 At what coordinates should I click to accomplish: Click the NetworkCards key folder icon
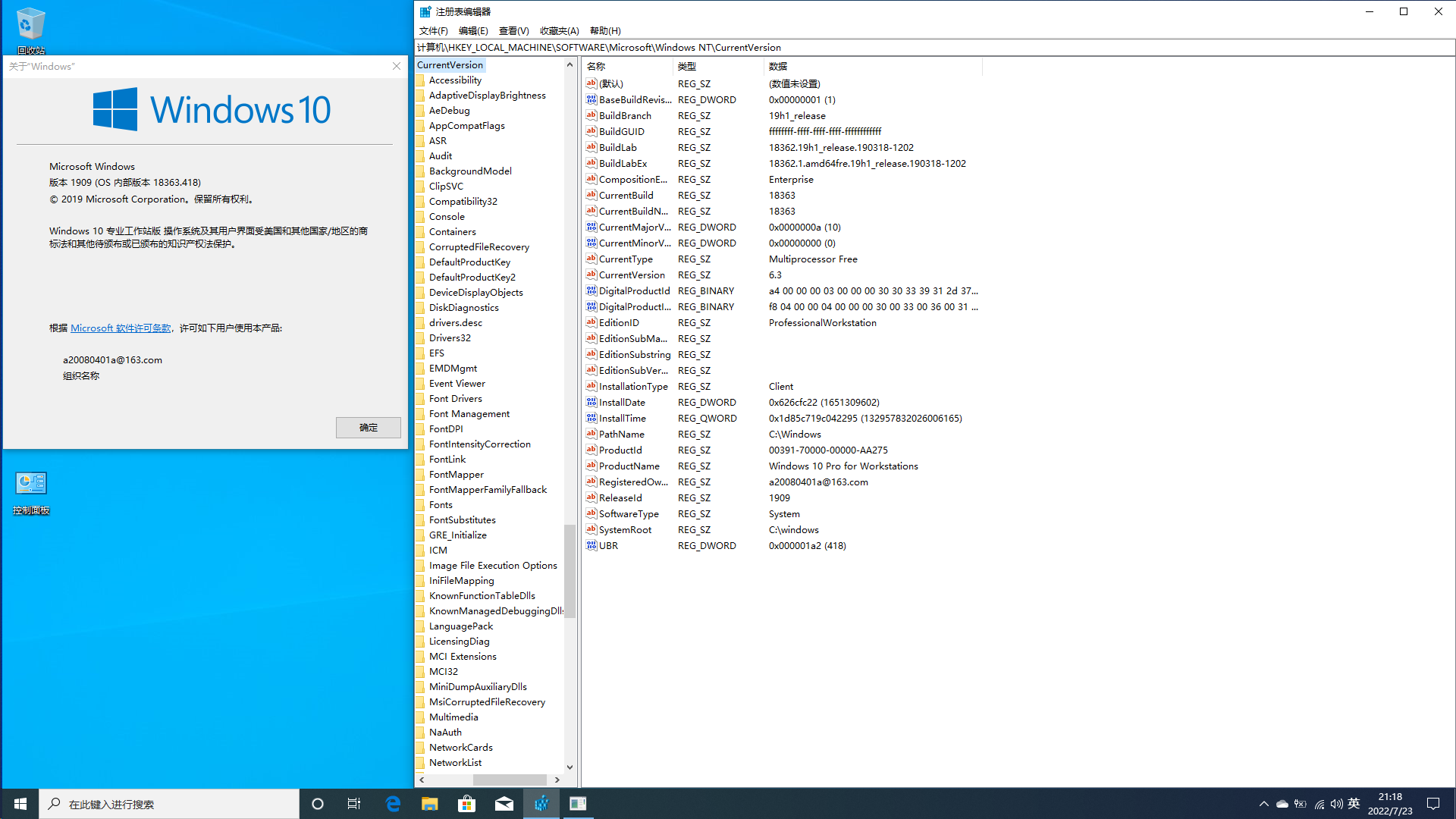point(421,747)
